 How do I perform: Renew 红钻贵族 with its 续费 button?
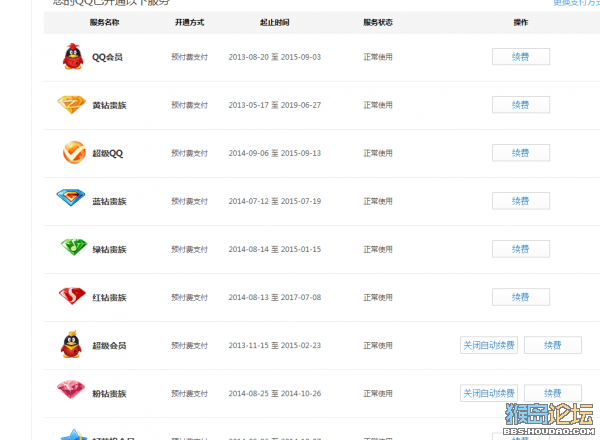click(521, 297)
